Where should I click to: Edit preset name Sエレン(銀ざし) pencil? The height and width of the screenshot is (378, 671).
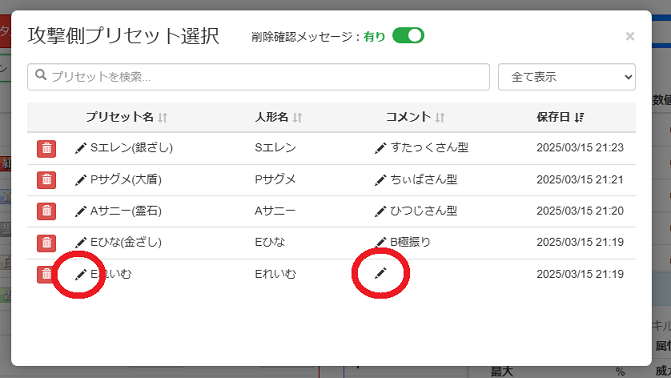pos(80,148)
